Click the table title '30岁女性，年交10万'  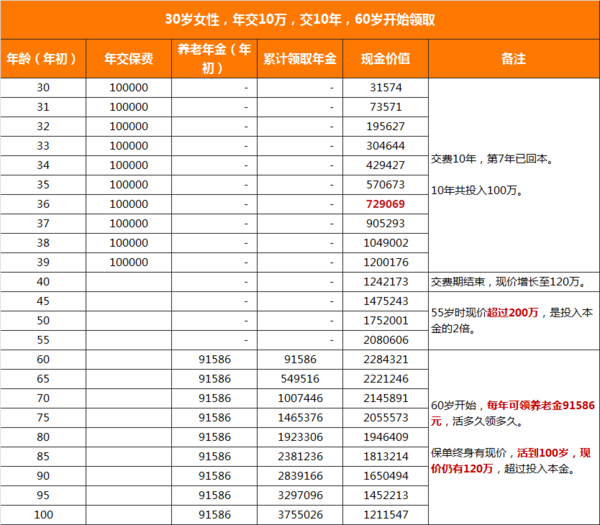pyautogui.click(x=226, y=20)
